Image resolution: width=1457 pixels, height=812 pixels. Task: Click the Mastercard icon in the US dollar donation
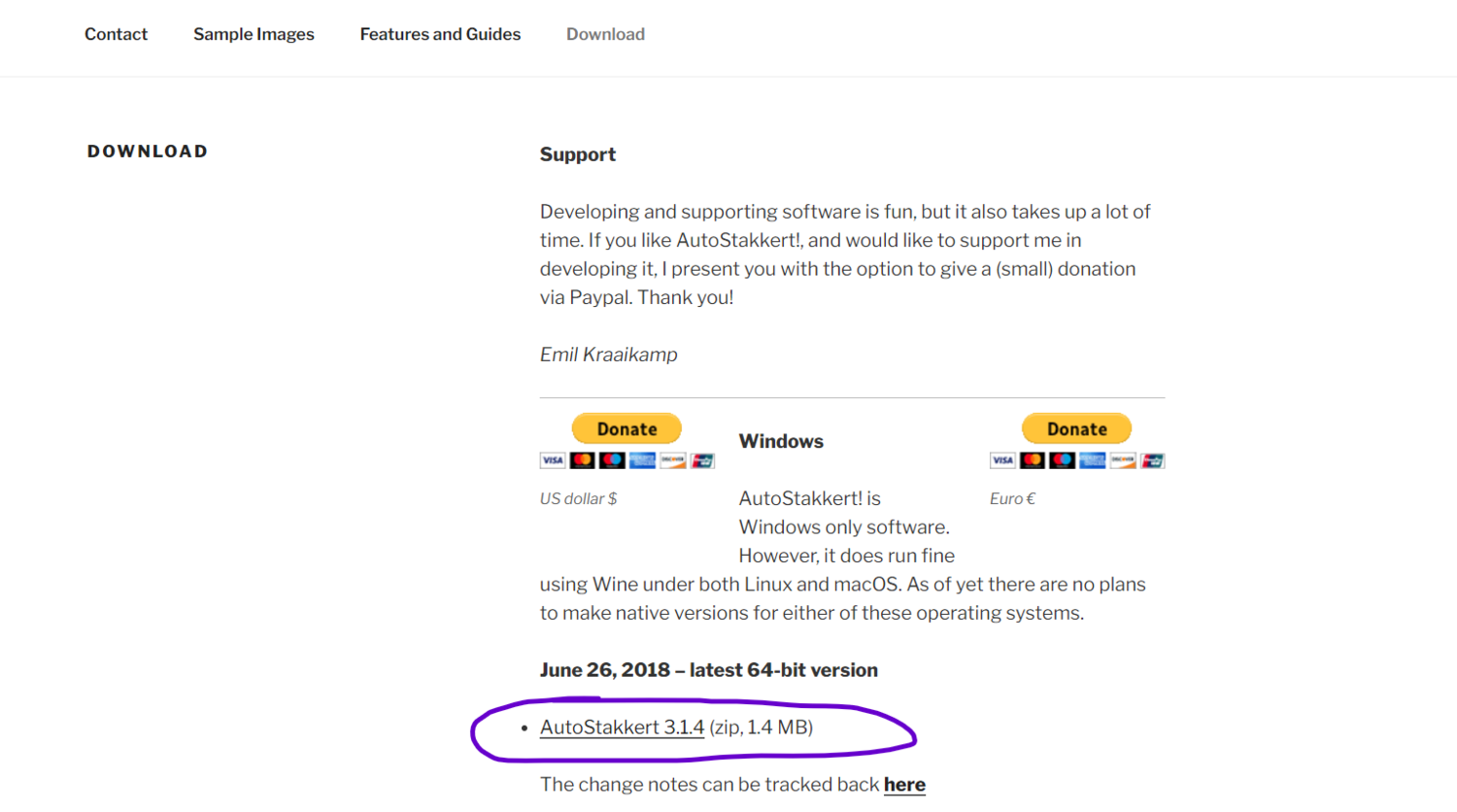click(582, 460)
